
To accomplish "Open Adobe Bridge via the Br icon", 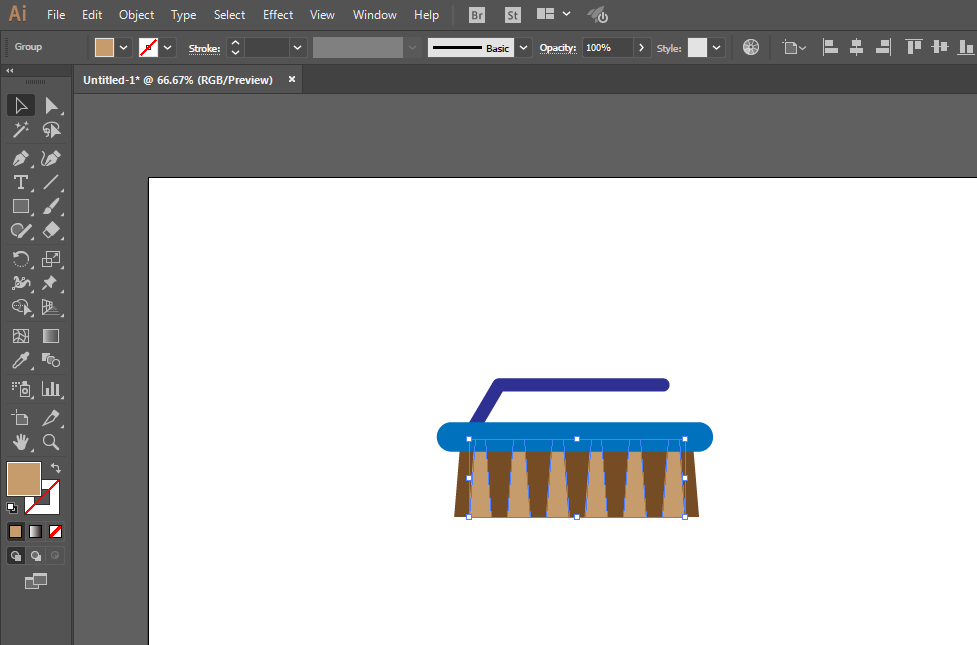I will pyautogui.click(x=478, y=15).
